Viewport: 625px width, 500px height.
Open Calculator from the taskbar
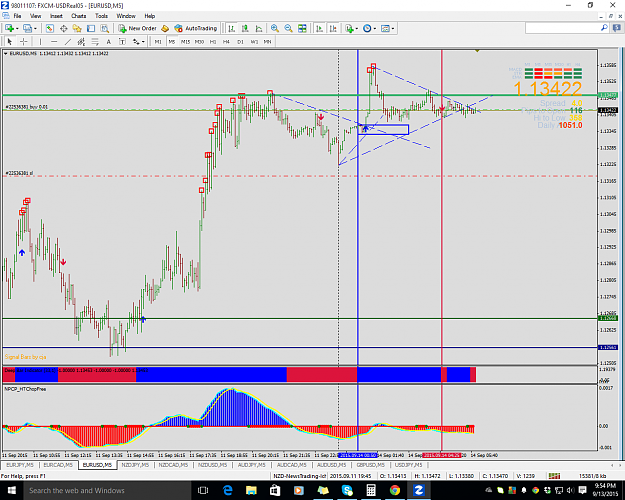[371, 490]
